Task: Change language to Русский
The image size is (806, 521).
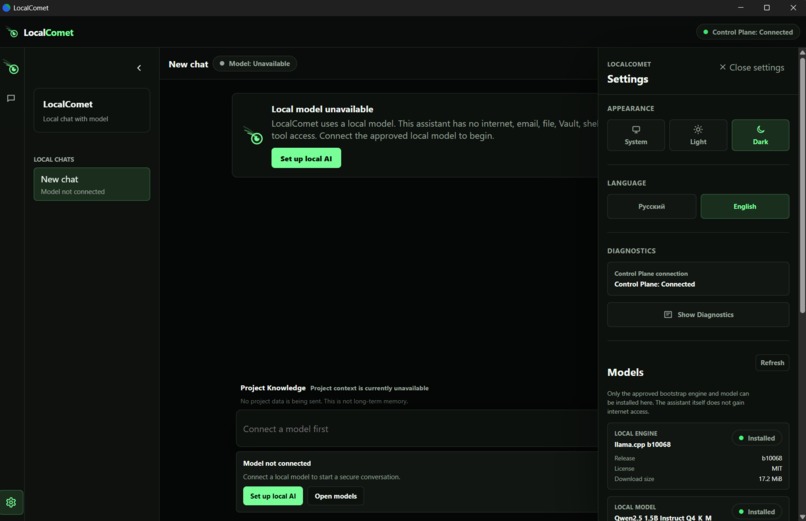Action: click(x=651, y=207)
